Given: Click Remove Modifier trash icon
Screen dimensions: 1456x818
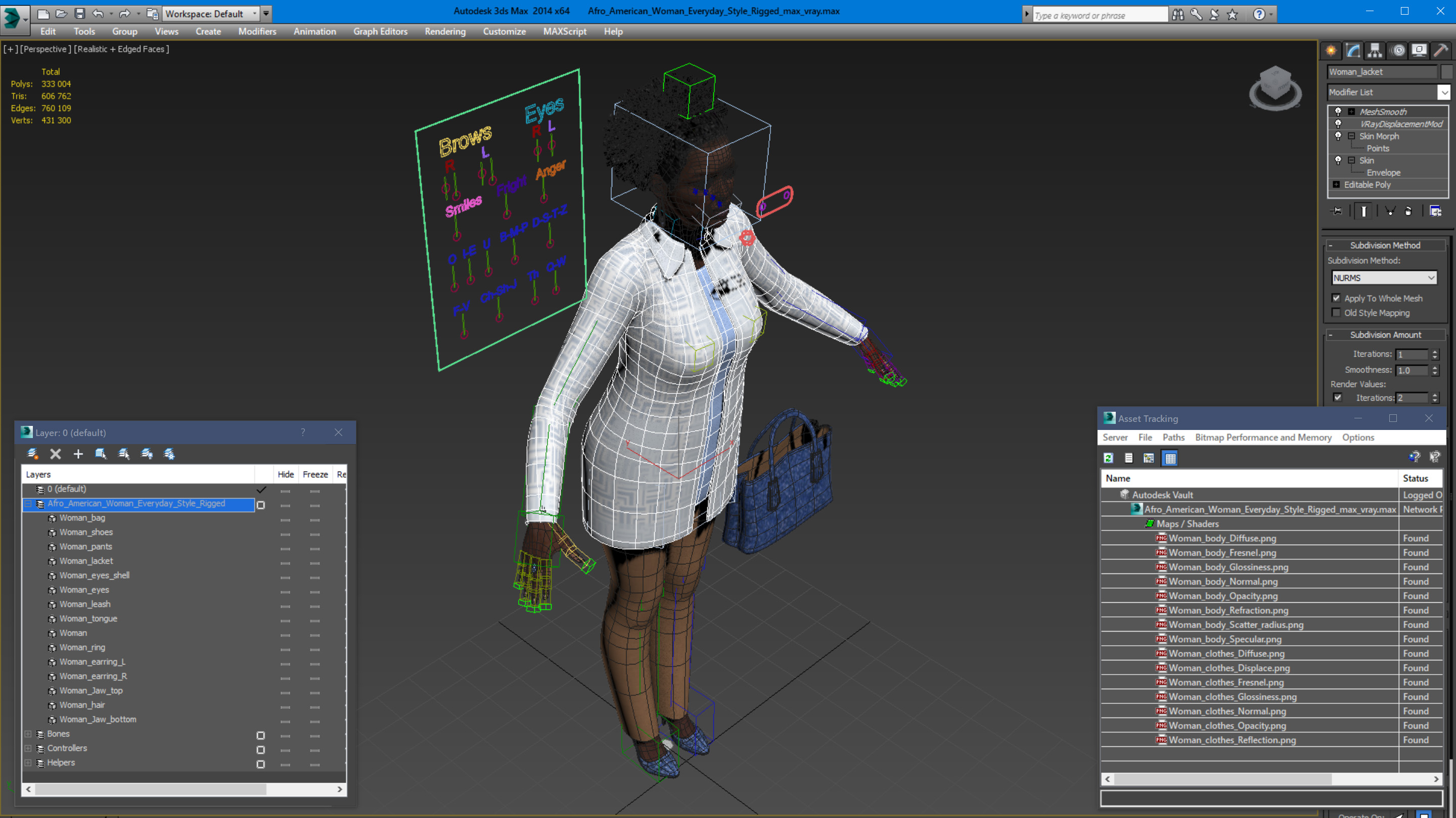Looking at the screenshot, I should coord(1408,211).
